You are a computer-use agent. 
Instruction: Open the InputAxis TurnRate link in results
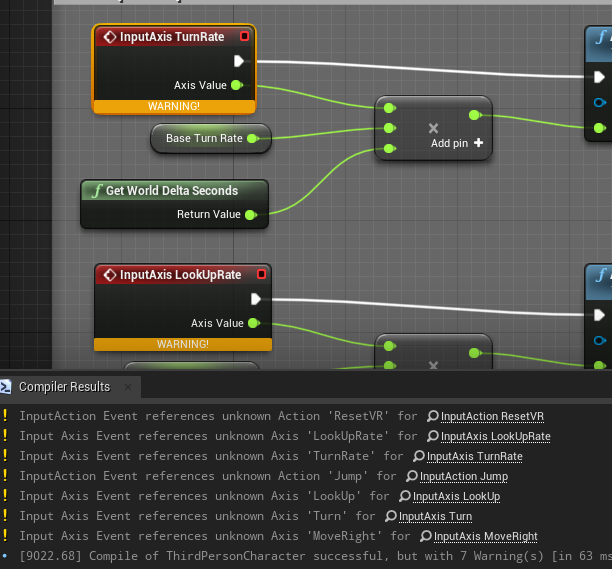pos(475,457)
